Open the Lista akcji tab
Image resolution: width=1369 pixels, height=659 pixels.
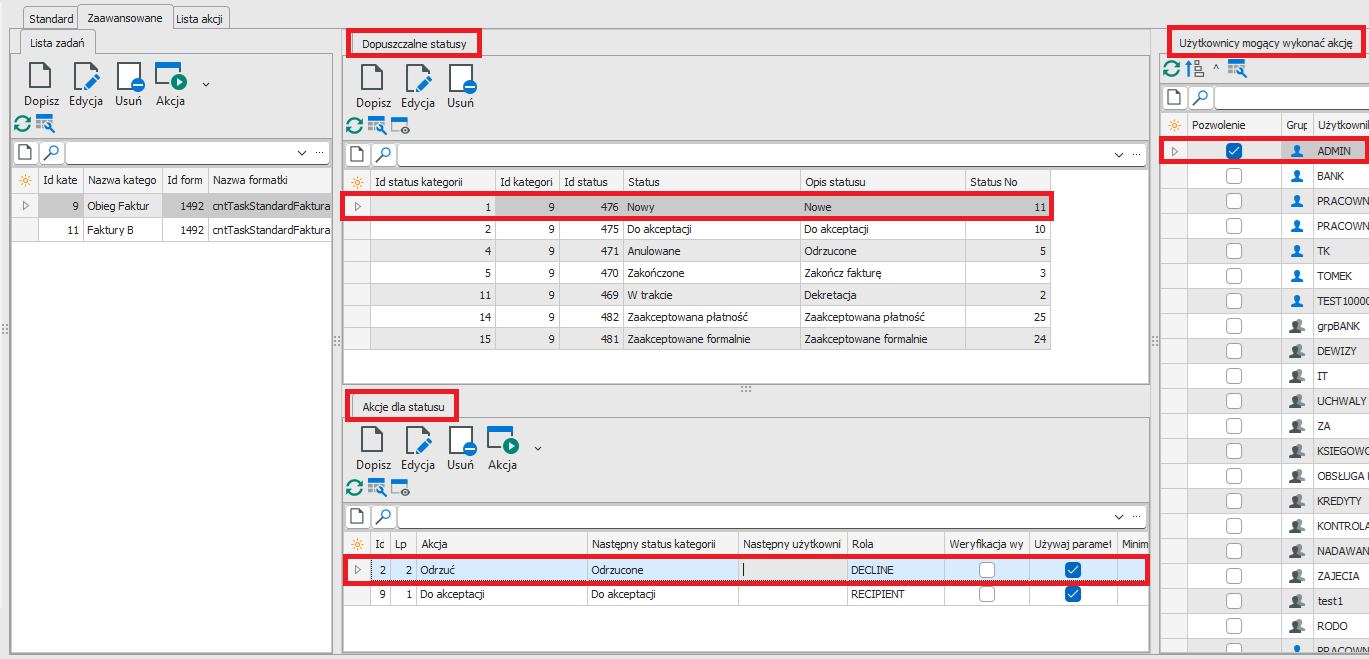[201, 19]
